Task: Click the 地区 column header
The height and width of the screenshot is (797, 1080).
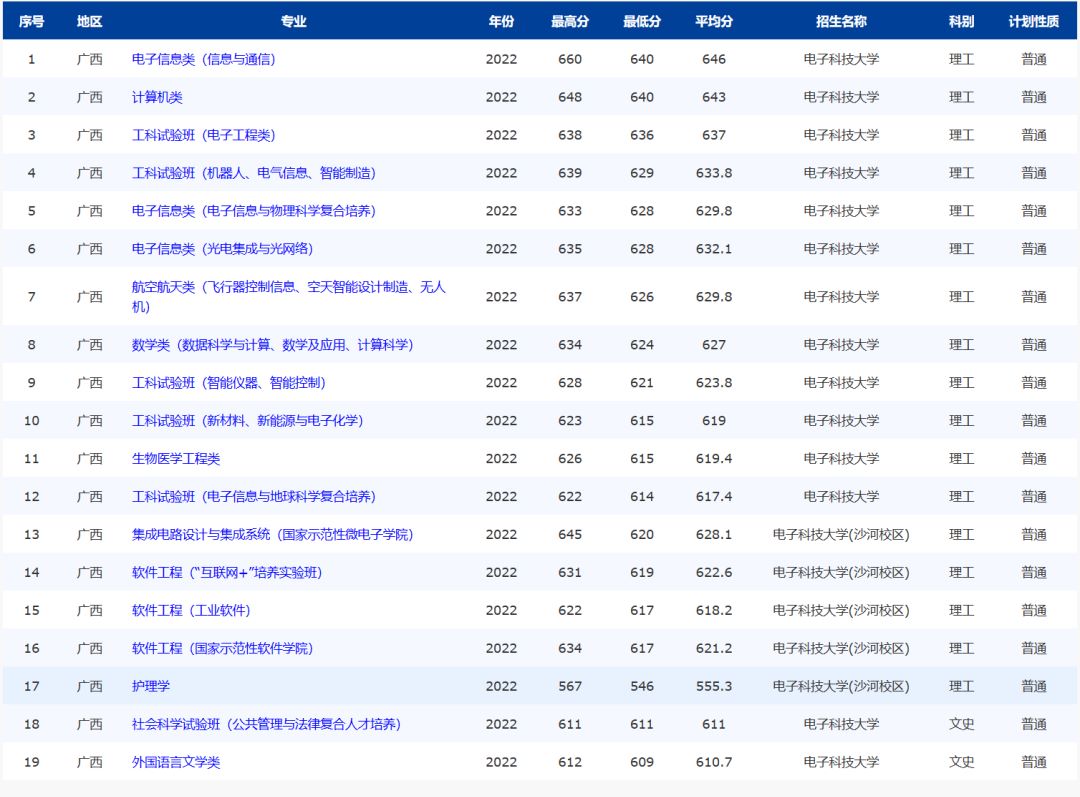Action: pos(90,21)
